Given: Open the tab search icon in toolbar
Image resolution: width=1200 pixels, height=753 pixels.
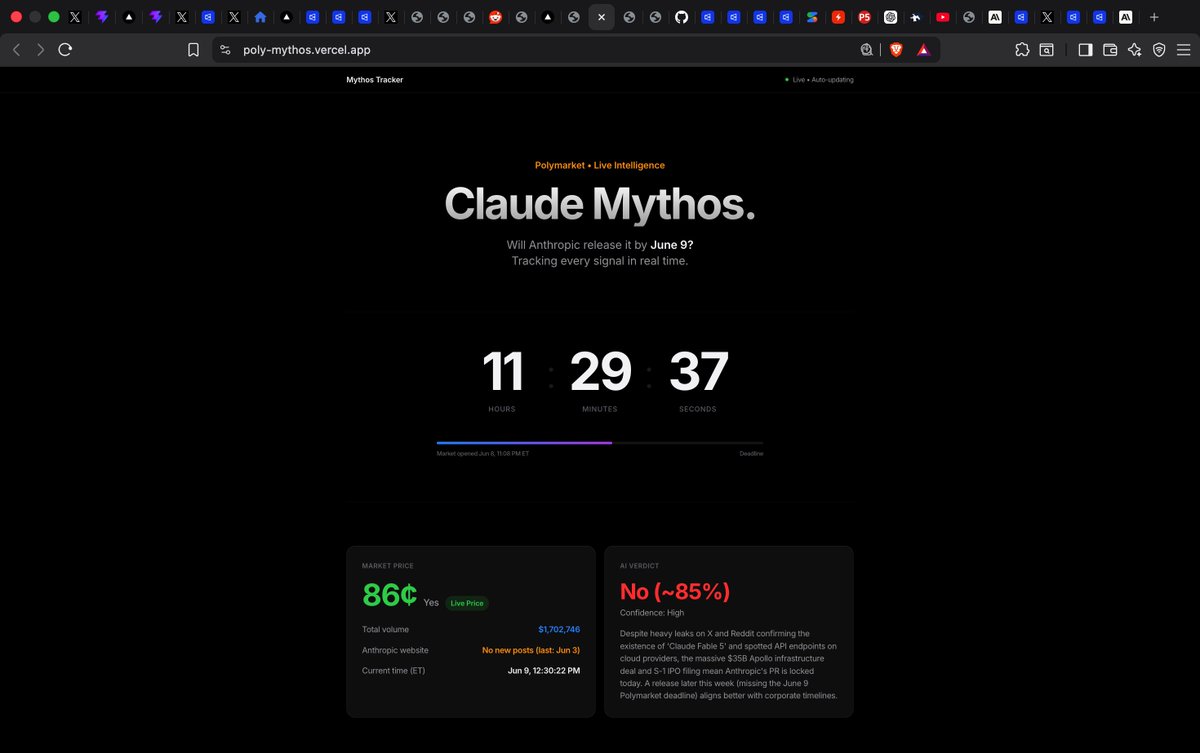Looking at the screenshot, I should coord(1046,50).
